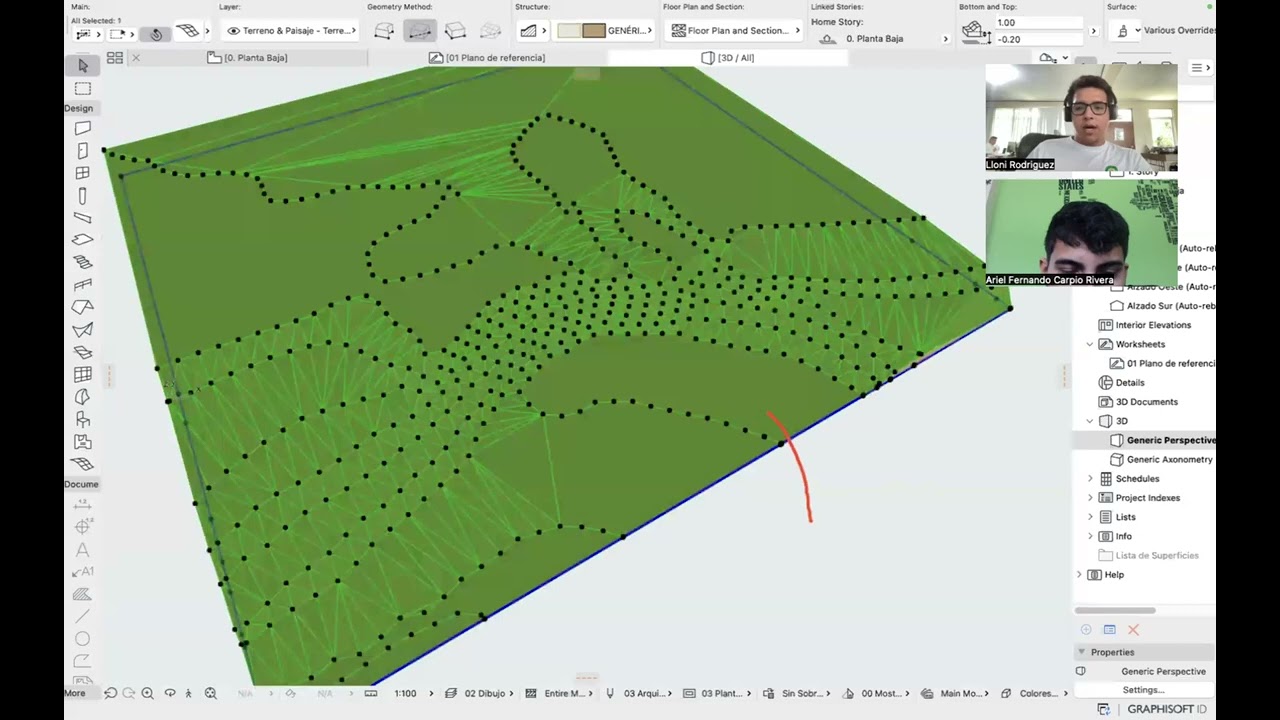
Task: Select the Label tool
Action: (x=83, y=572)
